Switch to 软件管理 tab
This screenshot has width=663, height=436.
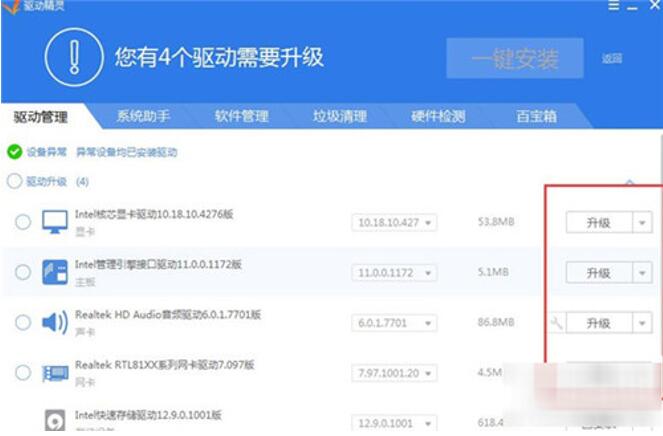point(241,116)
